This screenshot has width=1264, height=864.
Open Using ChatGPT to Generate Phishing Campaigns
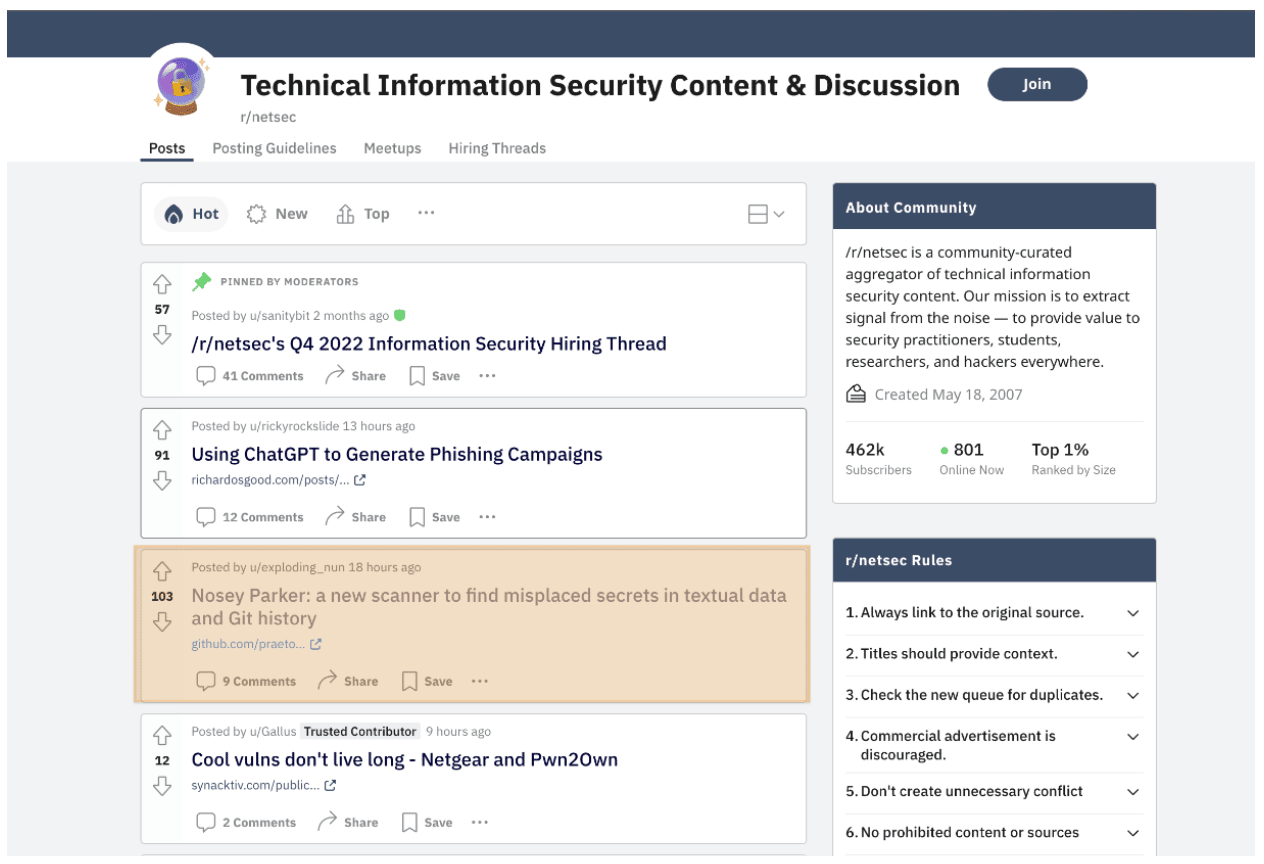pyautogui.click(x=397, y=454)
